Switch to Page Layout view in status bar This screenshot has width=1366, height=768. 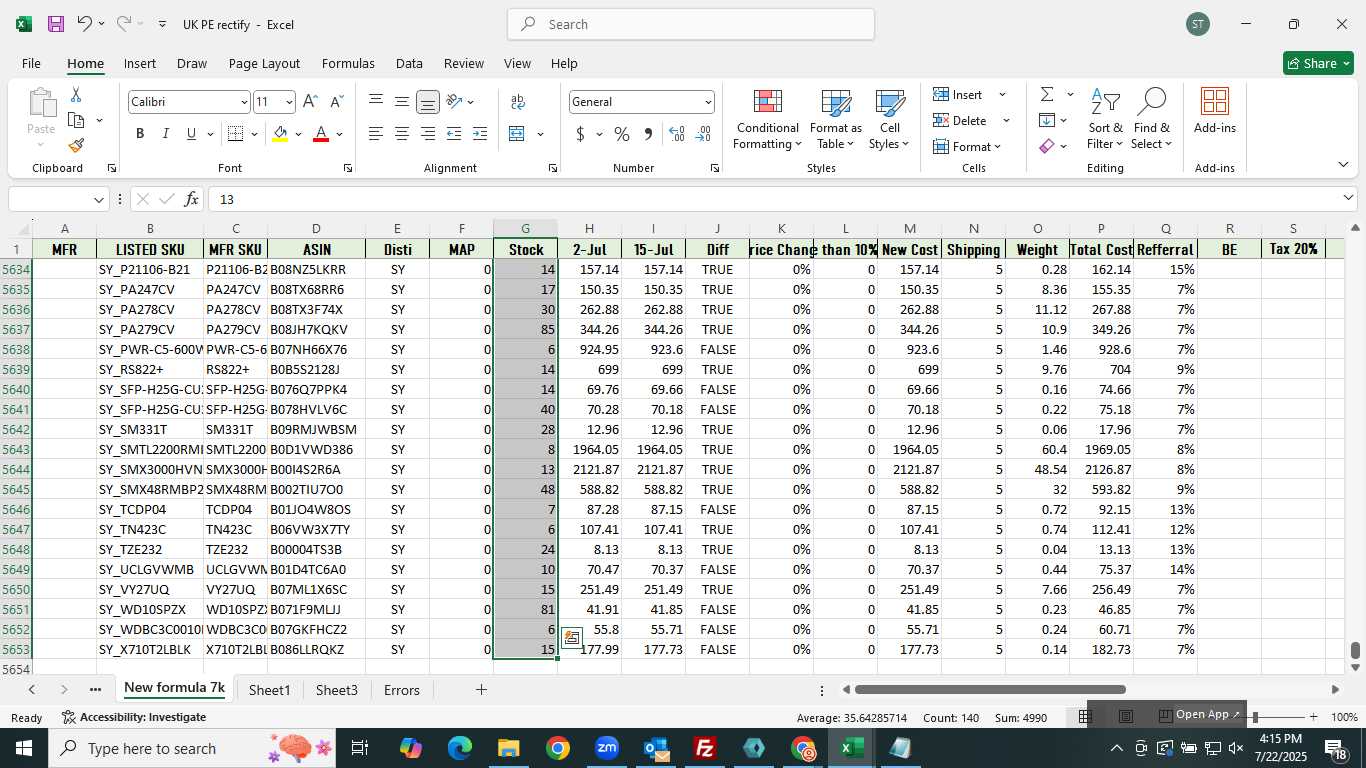click(x=1125, y=717)
